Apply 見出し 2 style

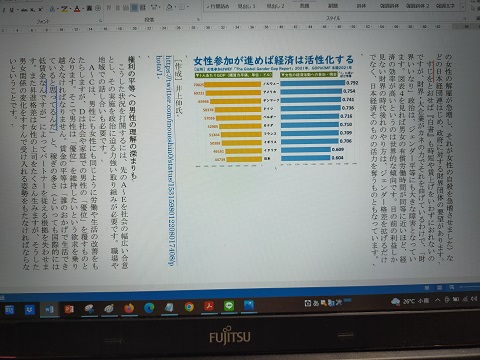276,6
